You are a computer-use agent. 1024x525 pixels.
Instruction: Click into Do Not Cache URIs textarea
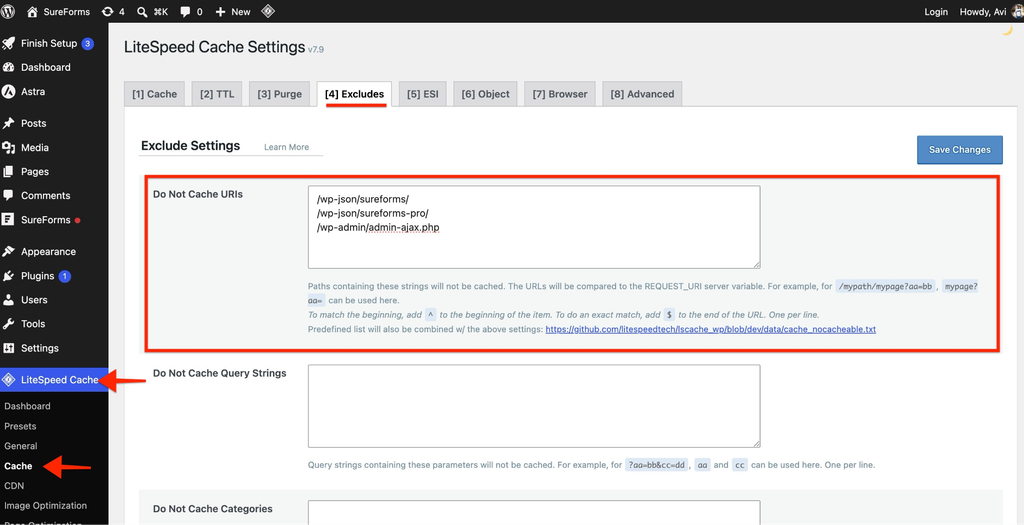pos(534,227)
